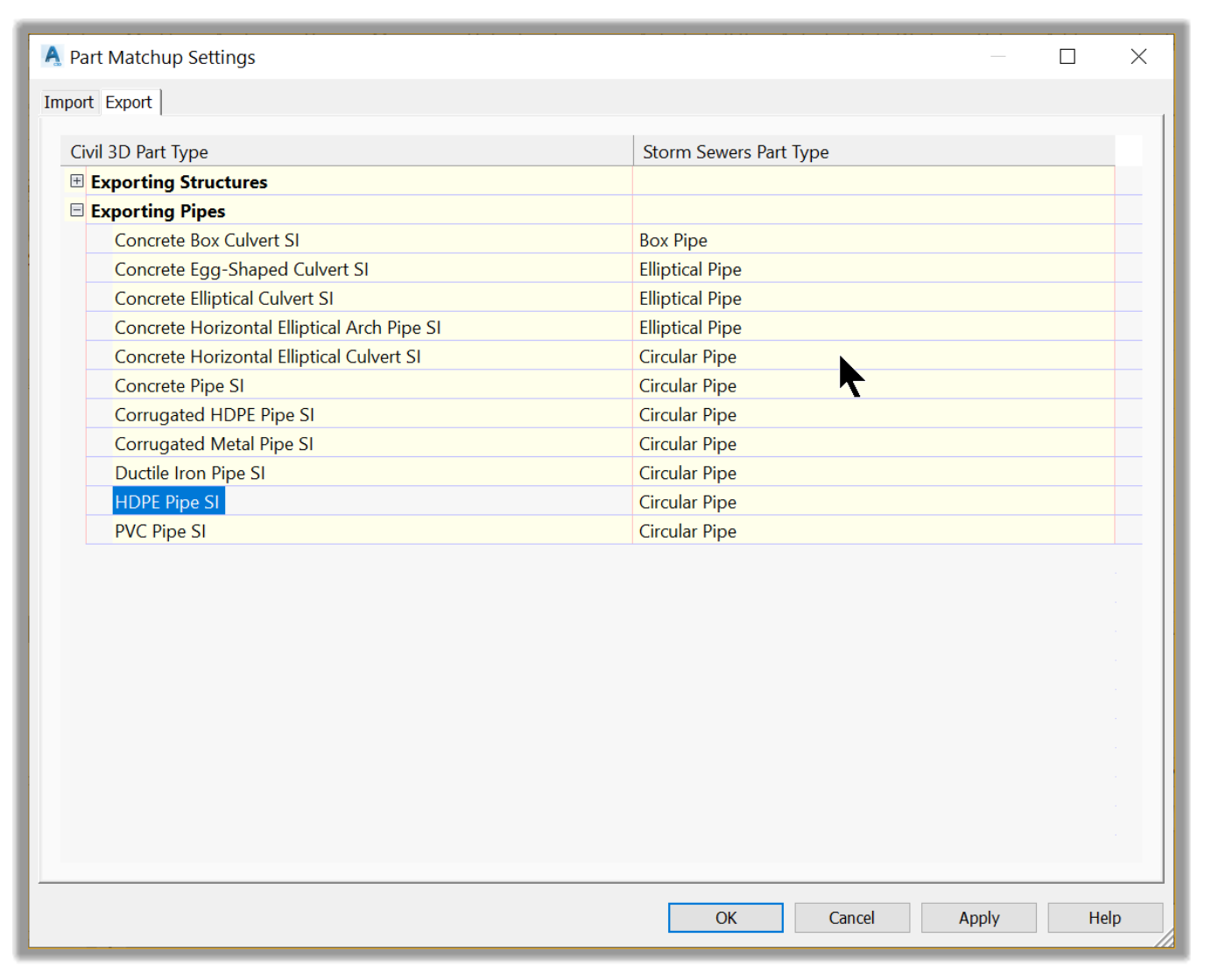Click the dialog resize grip corner

click(x=1165, y=939)
